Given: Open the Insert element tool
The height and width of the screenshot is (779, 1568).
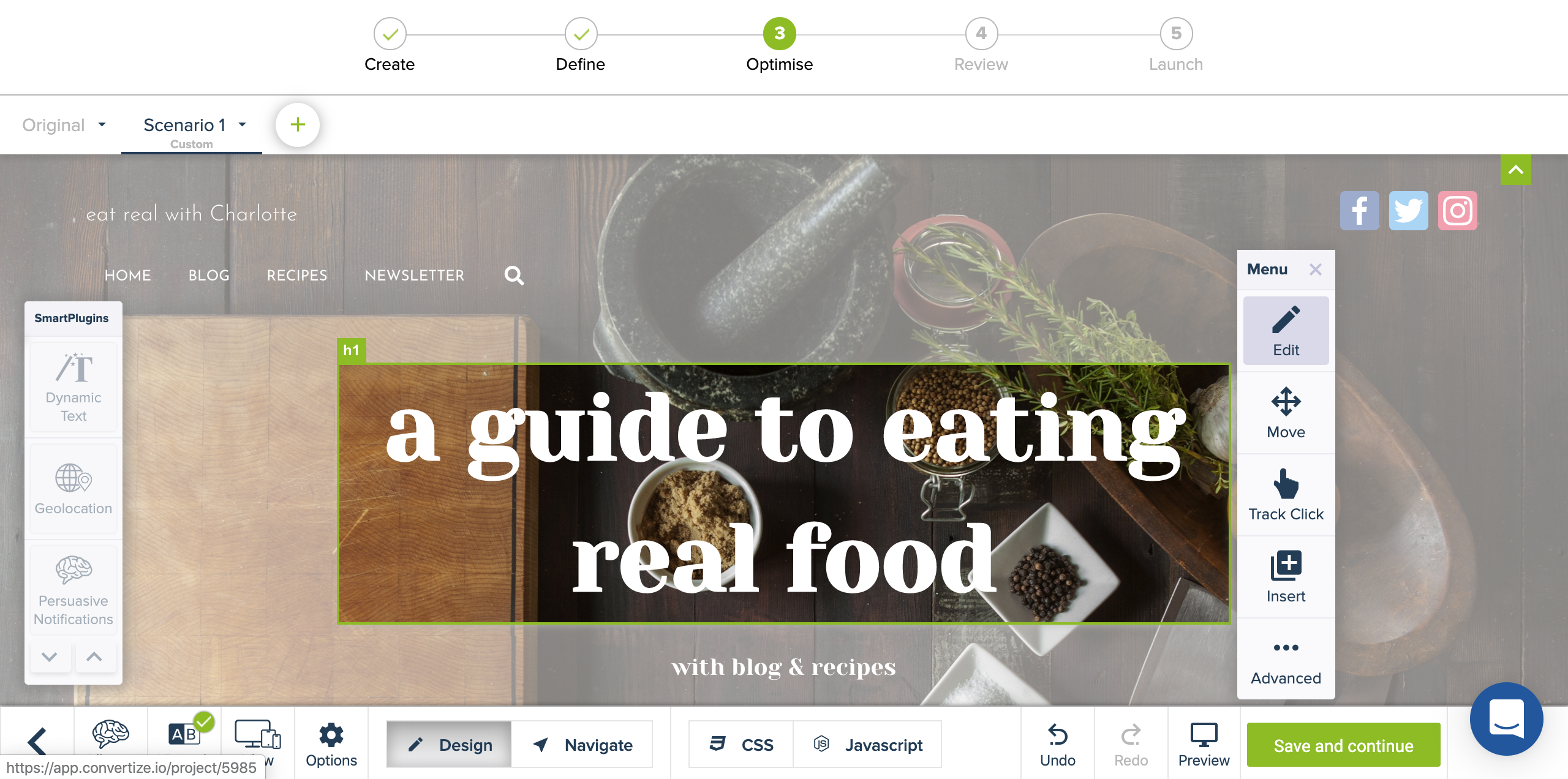Looking at the screenshot, I should (x=1286, y=577).
